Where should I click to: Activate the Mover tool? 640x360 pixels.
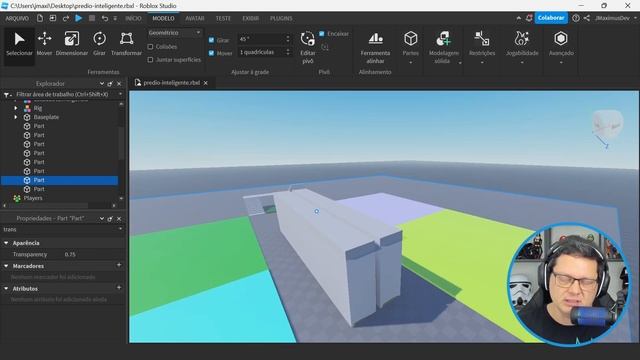[x=44, y=44]
